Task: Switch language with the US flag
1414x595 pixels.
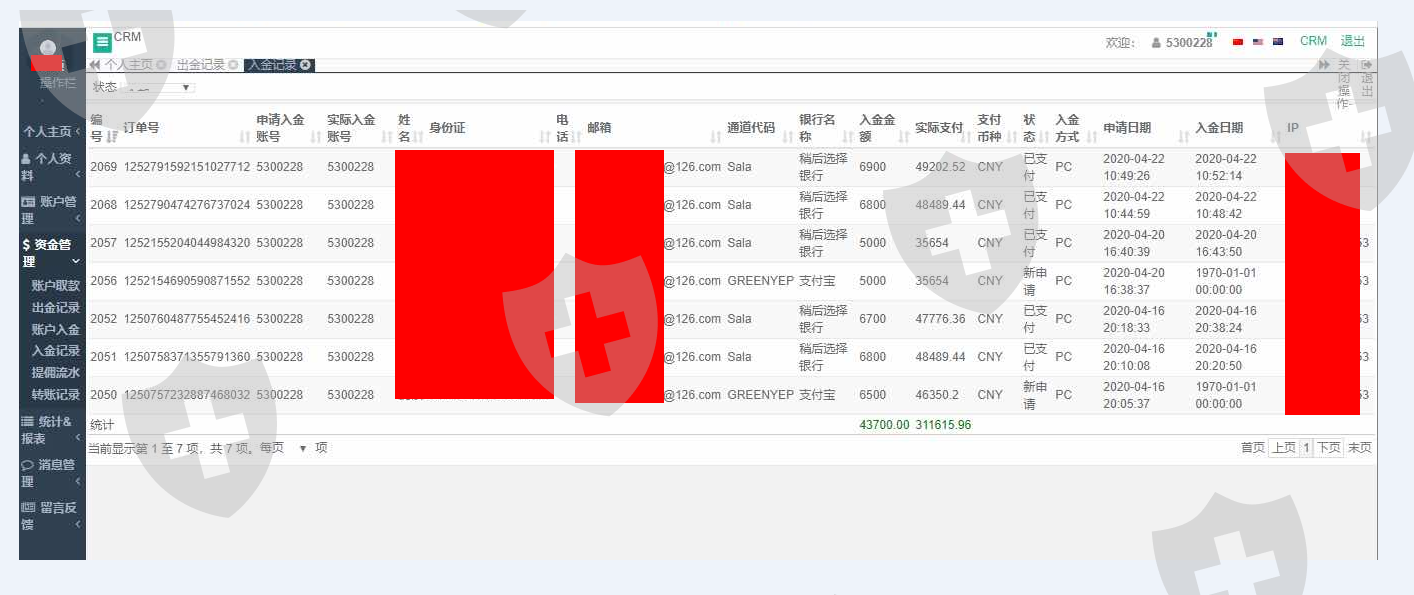Action: coord(1258,42)
